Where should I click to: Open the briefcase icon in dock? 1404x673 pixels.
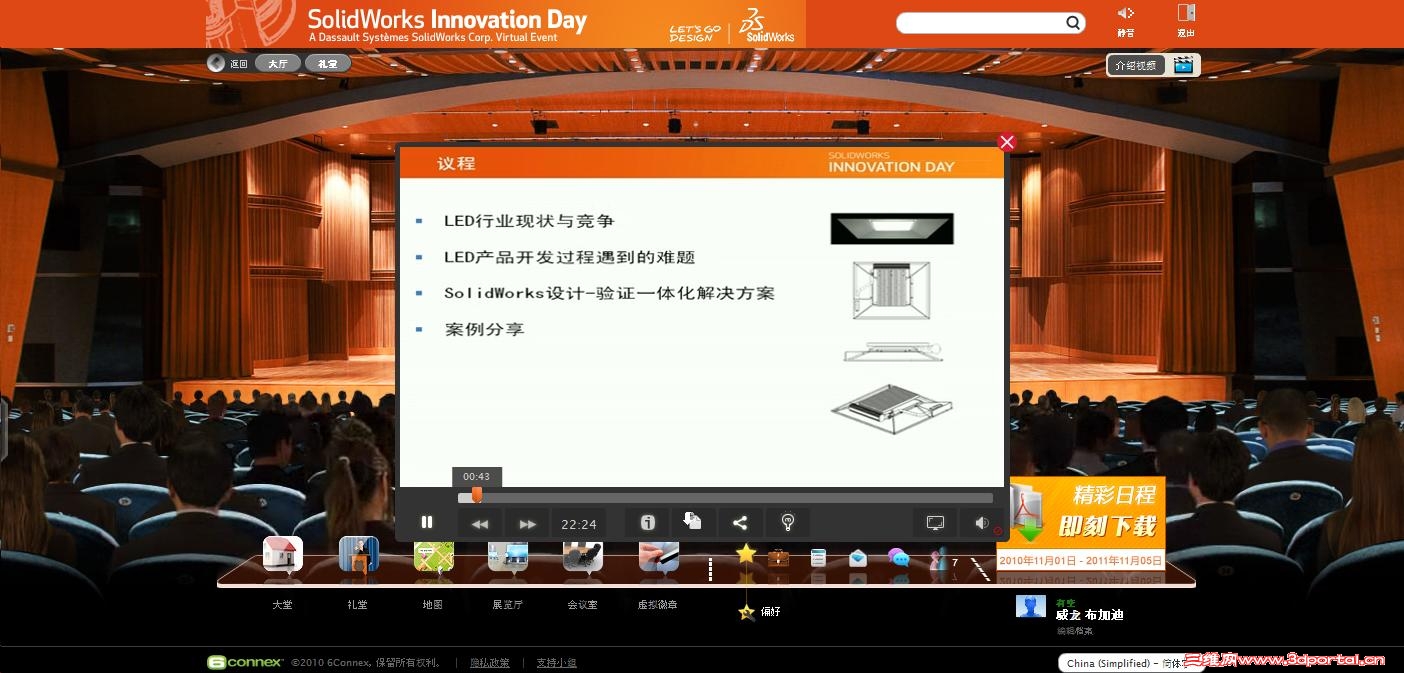point(778,556)
